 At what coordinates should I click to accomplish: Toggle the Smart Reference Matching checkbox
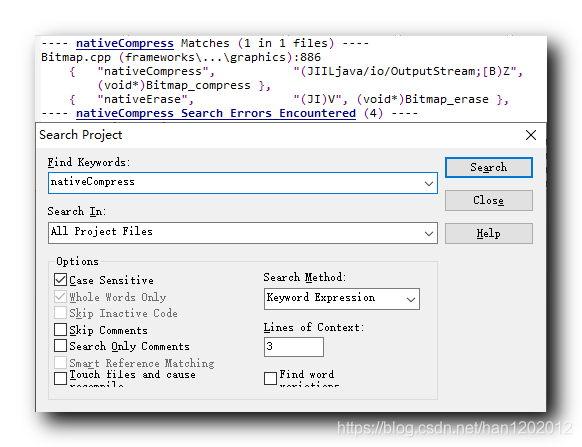[60, 362]
